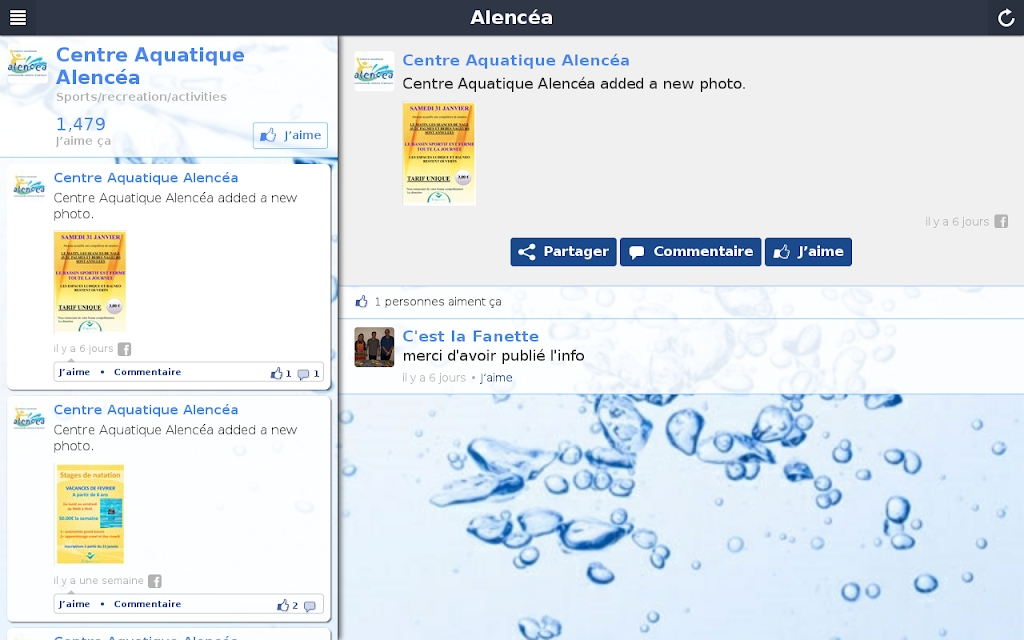This screenshot has width=1024, height=640.
Task: Open the Stages de natation photo thumbnail
Action: tap(90, 514)
